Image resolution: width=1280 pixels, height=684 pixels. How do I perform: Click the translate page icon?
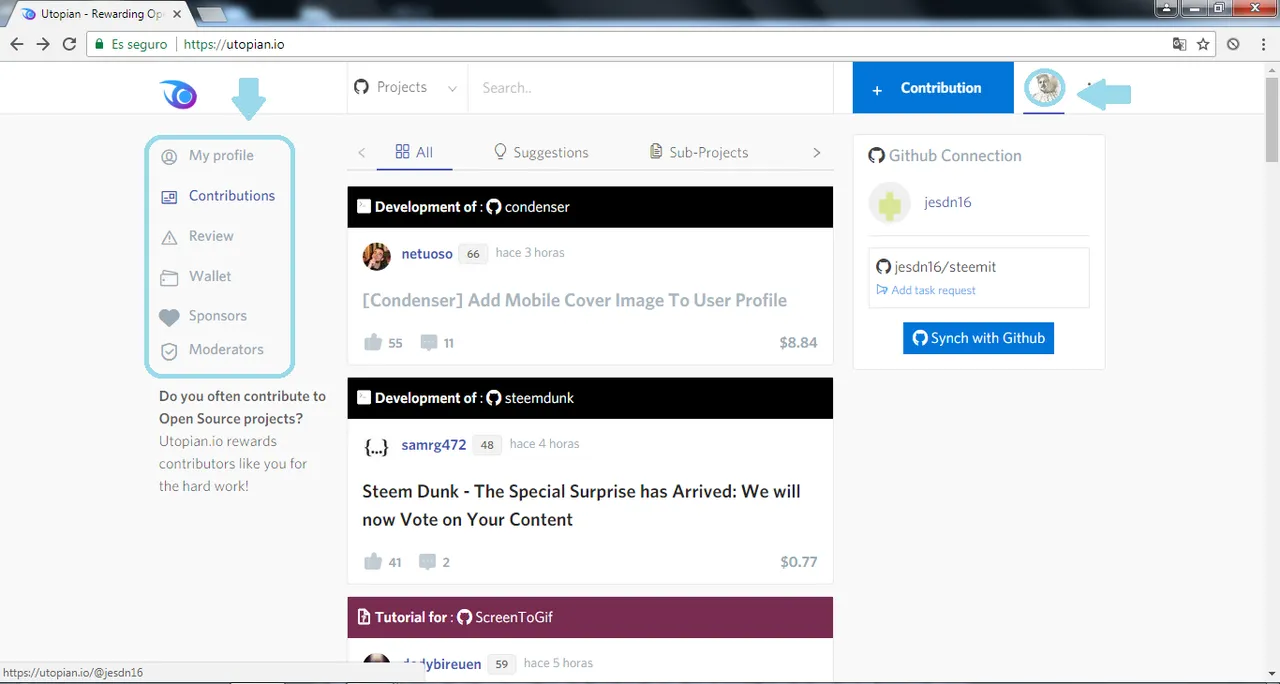pyautogui.click(x=1180, y=44)
